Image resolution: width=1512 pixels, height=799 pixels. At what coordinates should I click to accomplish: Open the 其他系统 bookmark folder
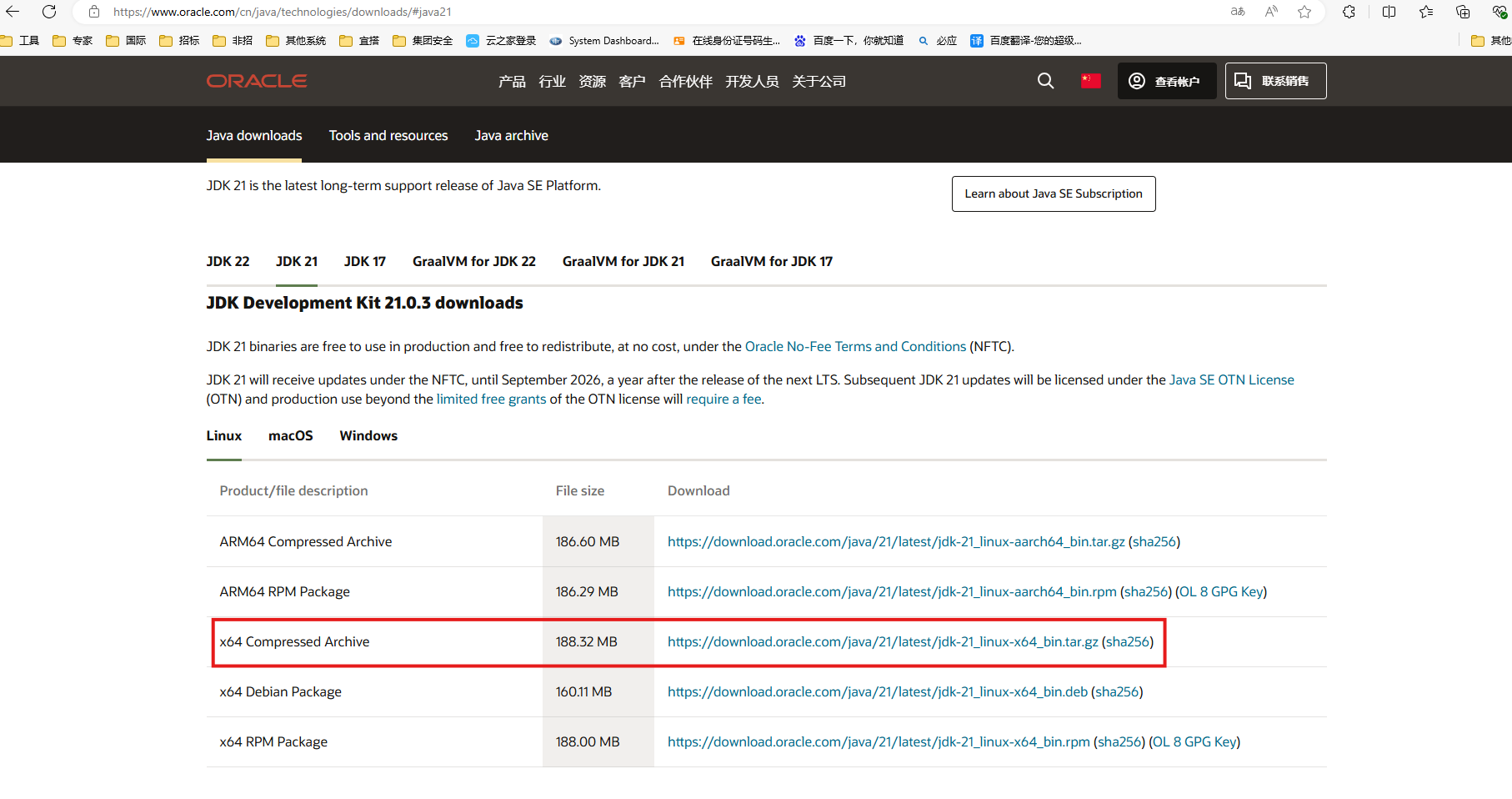(296, 40)
